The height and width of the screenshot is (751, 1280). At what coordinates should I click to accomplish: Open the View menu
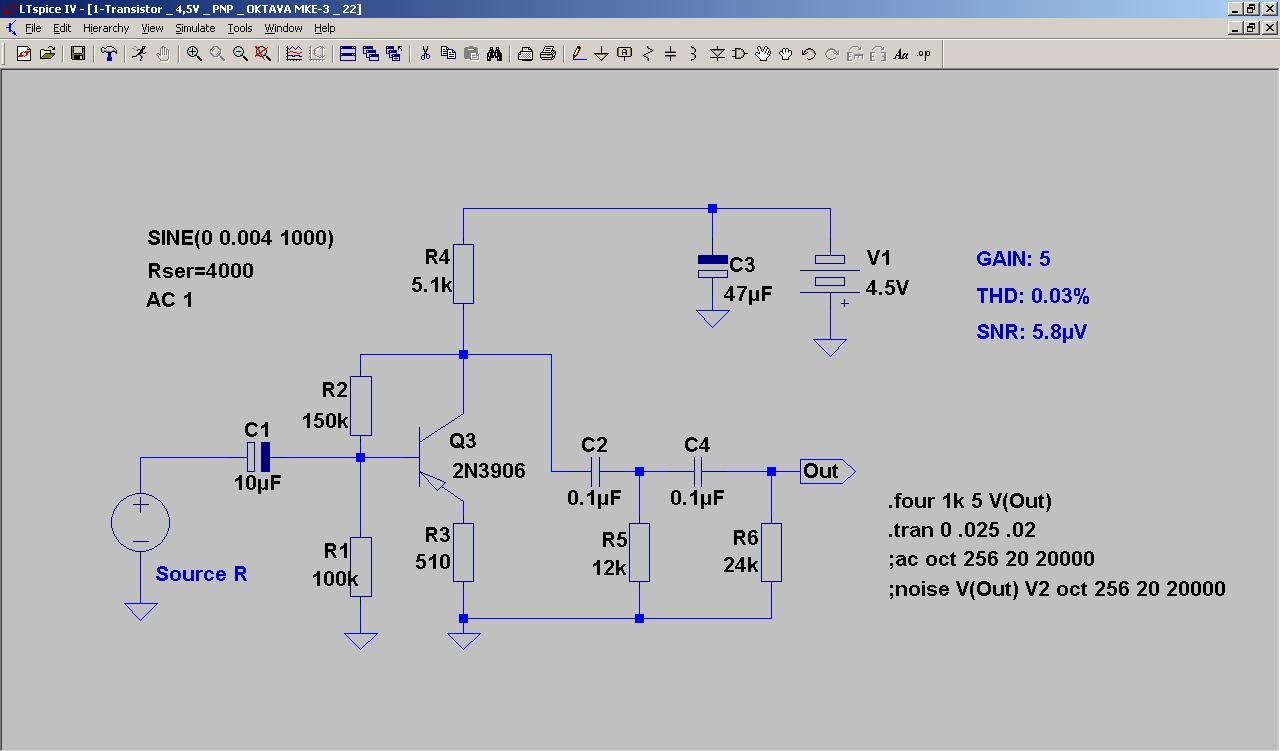coord(152,28)
